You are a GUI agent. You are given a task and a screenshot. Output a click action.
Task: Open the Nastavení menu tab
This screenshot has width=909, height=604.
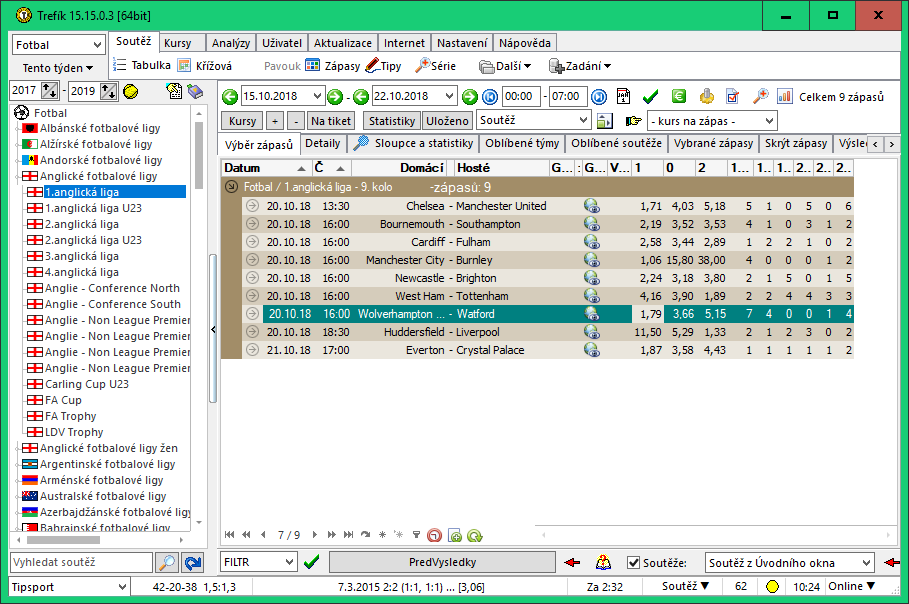click(x=462, y=43)
